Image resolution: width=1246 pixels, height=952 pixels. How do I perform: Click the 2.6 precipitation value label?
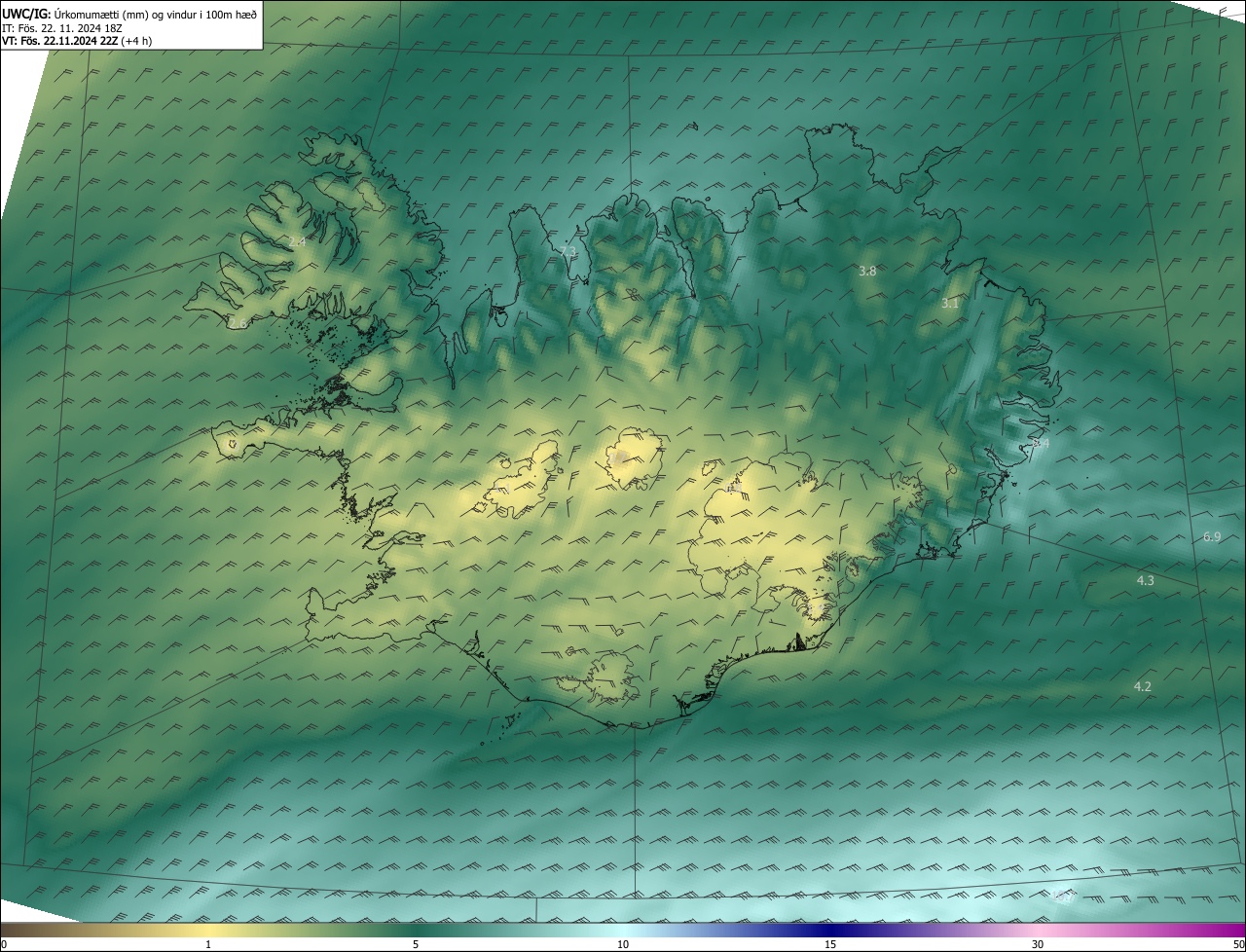238,323
